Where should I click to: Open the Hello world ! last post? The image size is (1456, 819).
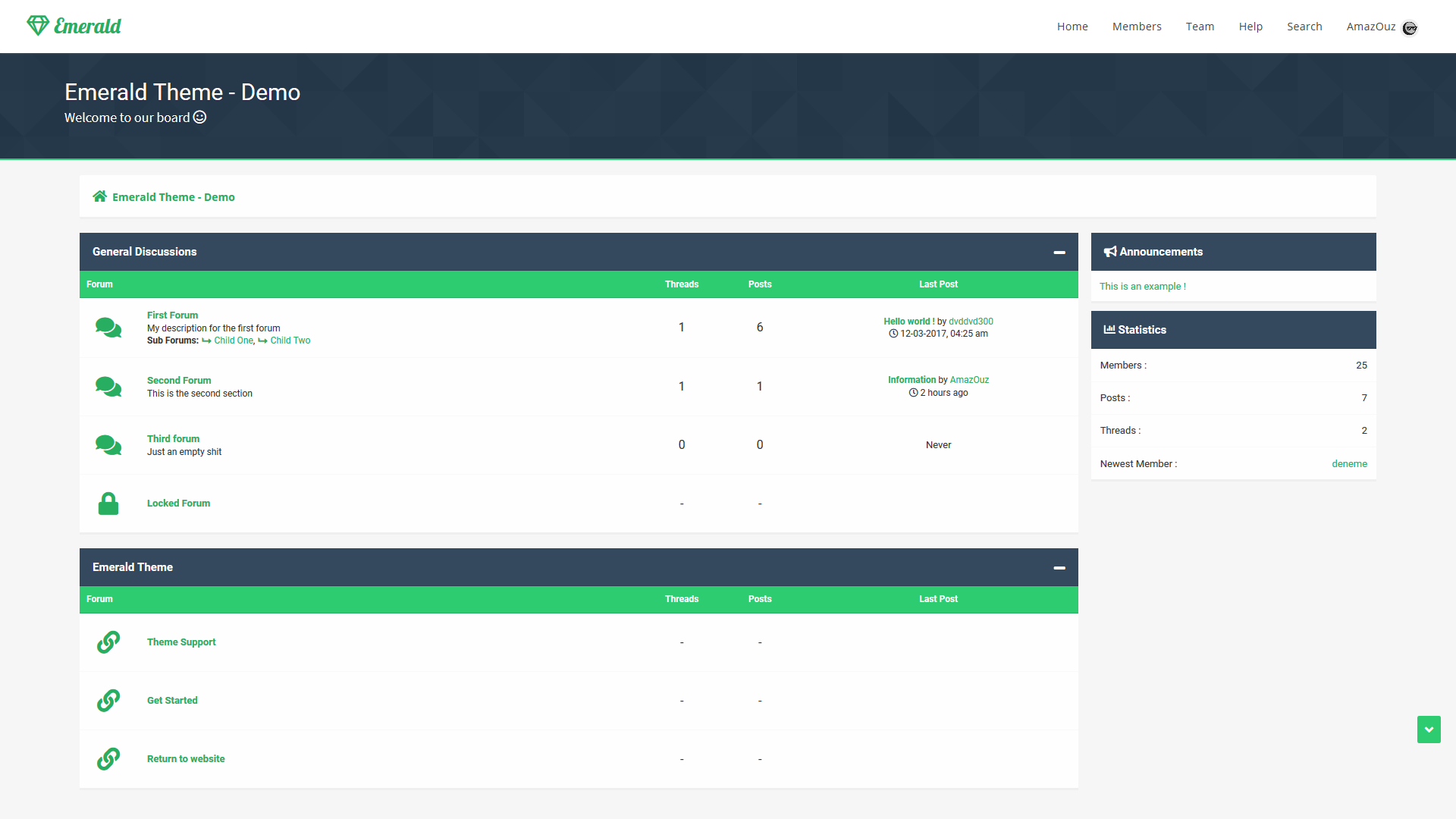tap(908, 322)
